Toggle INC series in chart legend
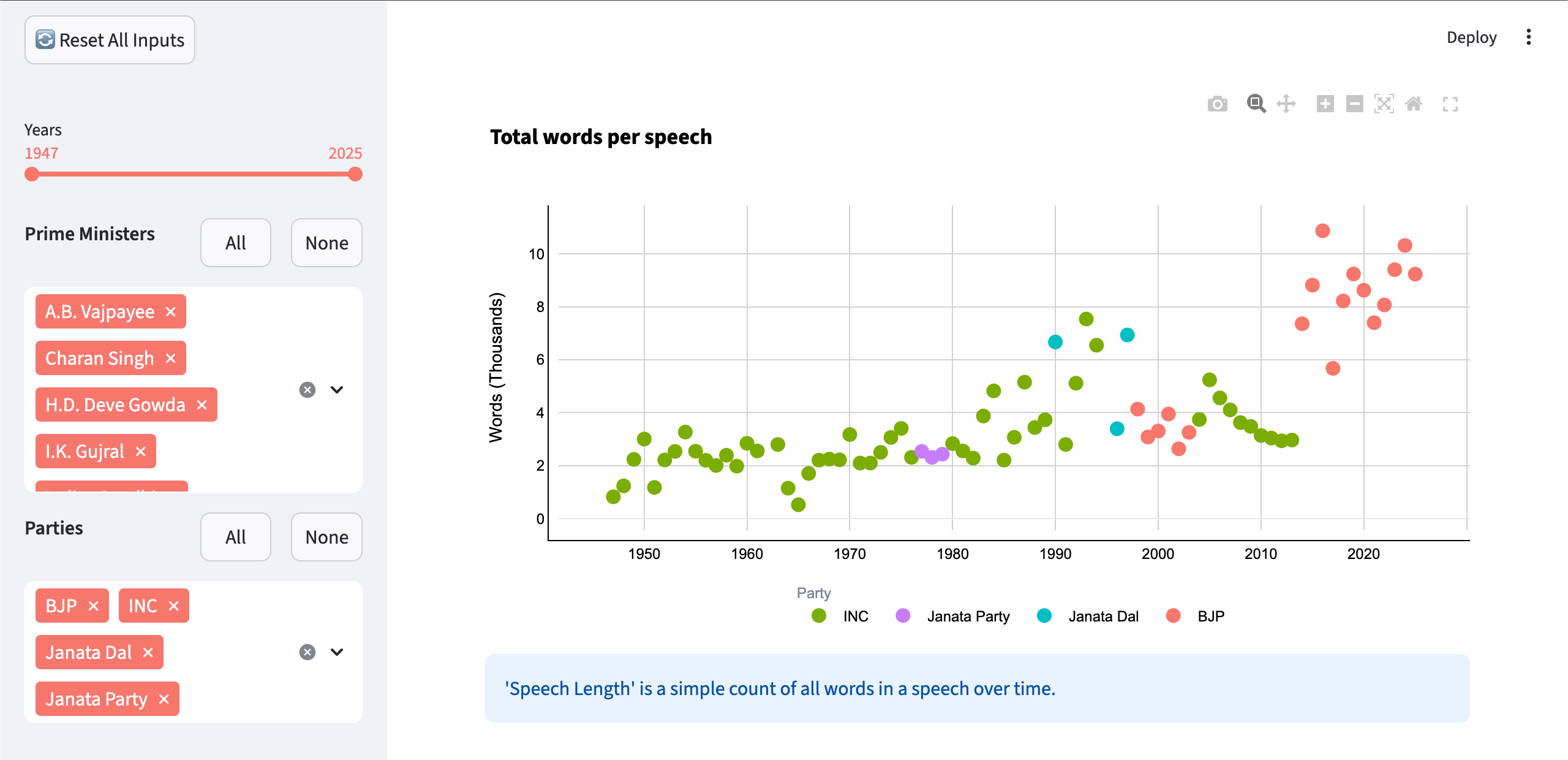Image resolution: width=1568 pixels, height=760 pixels. point(855,616)
